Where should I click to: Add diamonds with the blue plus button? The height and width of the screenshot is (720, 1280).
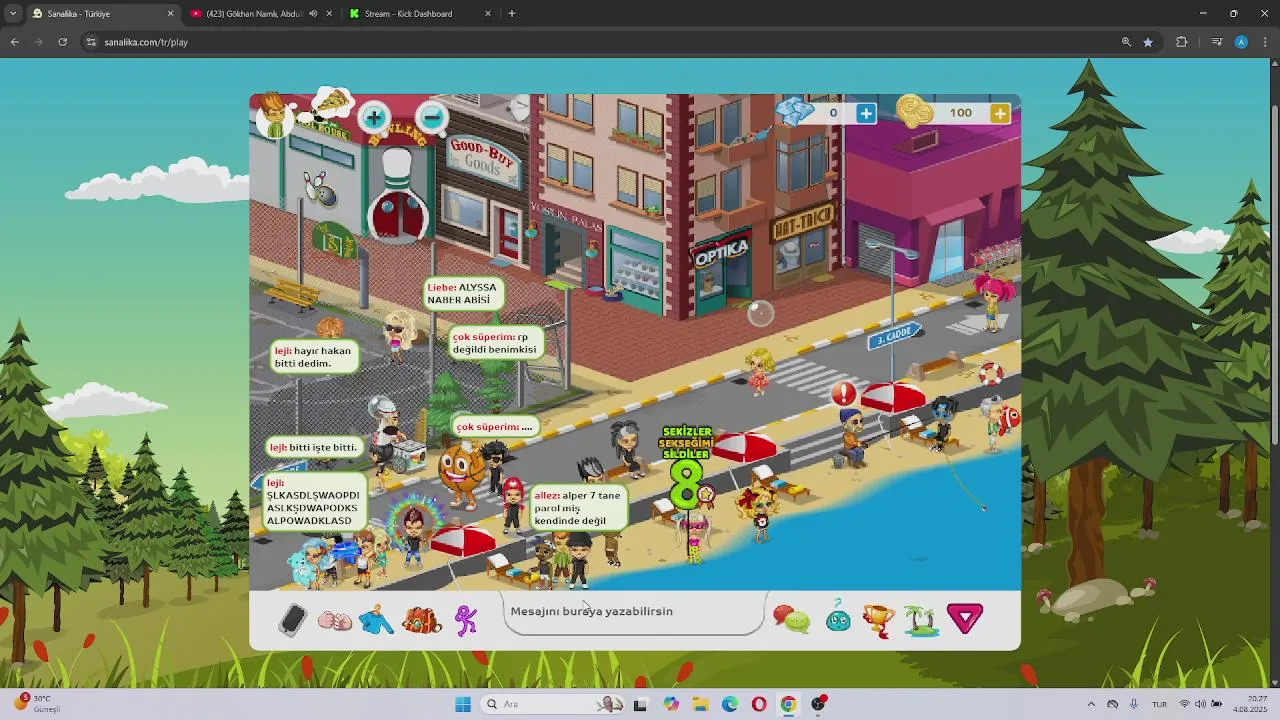point(866,113)
